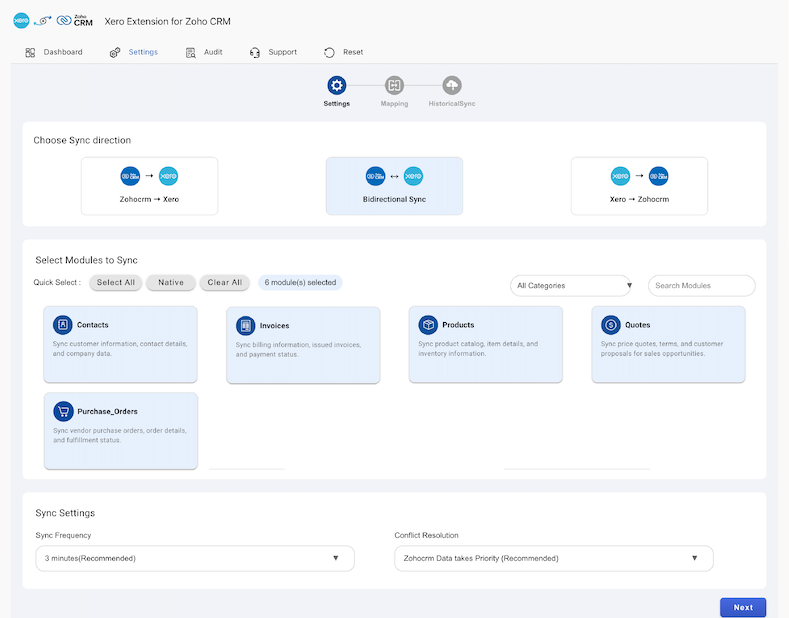Toggle the Quotes module card
The height and width of the screenshot is (618, 789).
(668, 344)
